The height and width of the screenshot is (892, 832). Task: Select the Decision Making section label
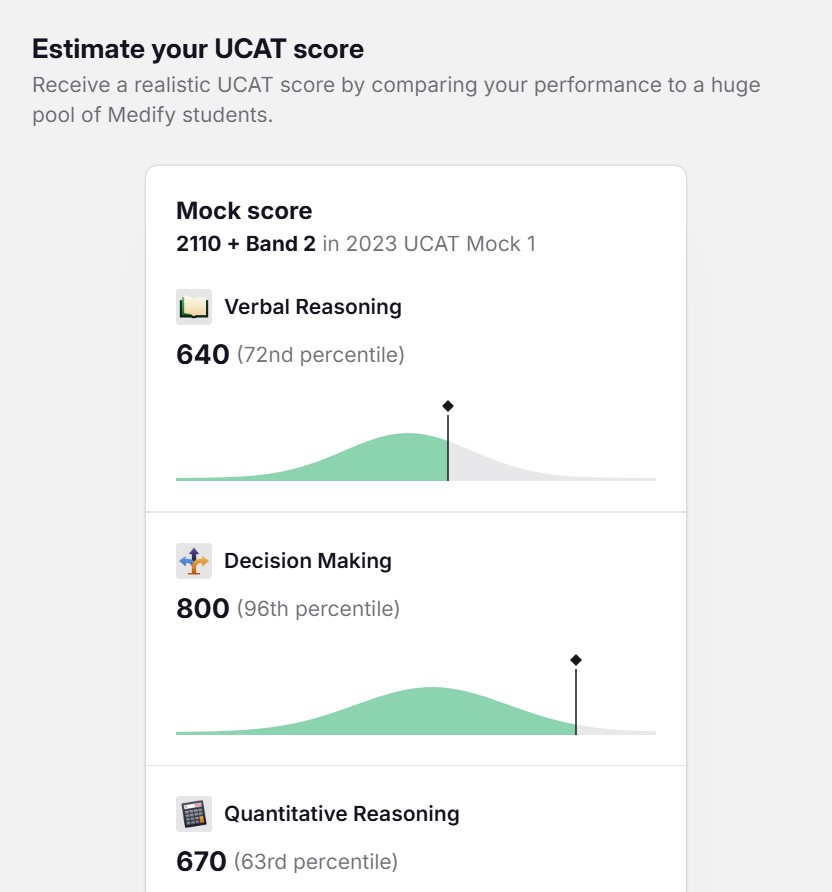pos(308,561)
